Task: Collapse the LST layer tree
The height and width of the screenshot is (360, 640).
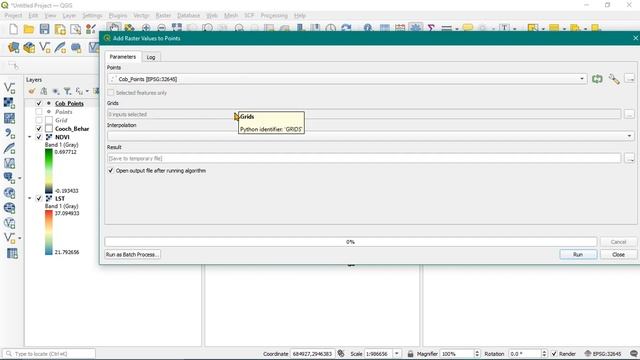Action: (29, 198)
